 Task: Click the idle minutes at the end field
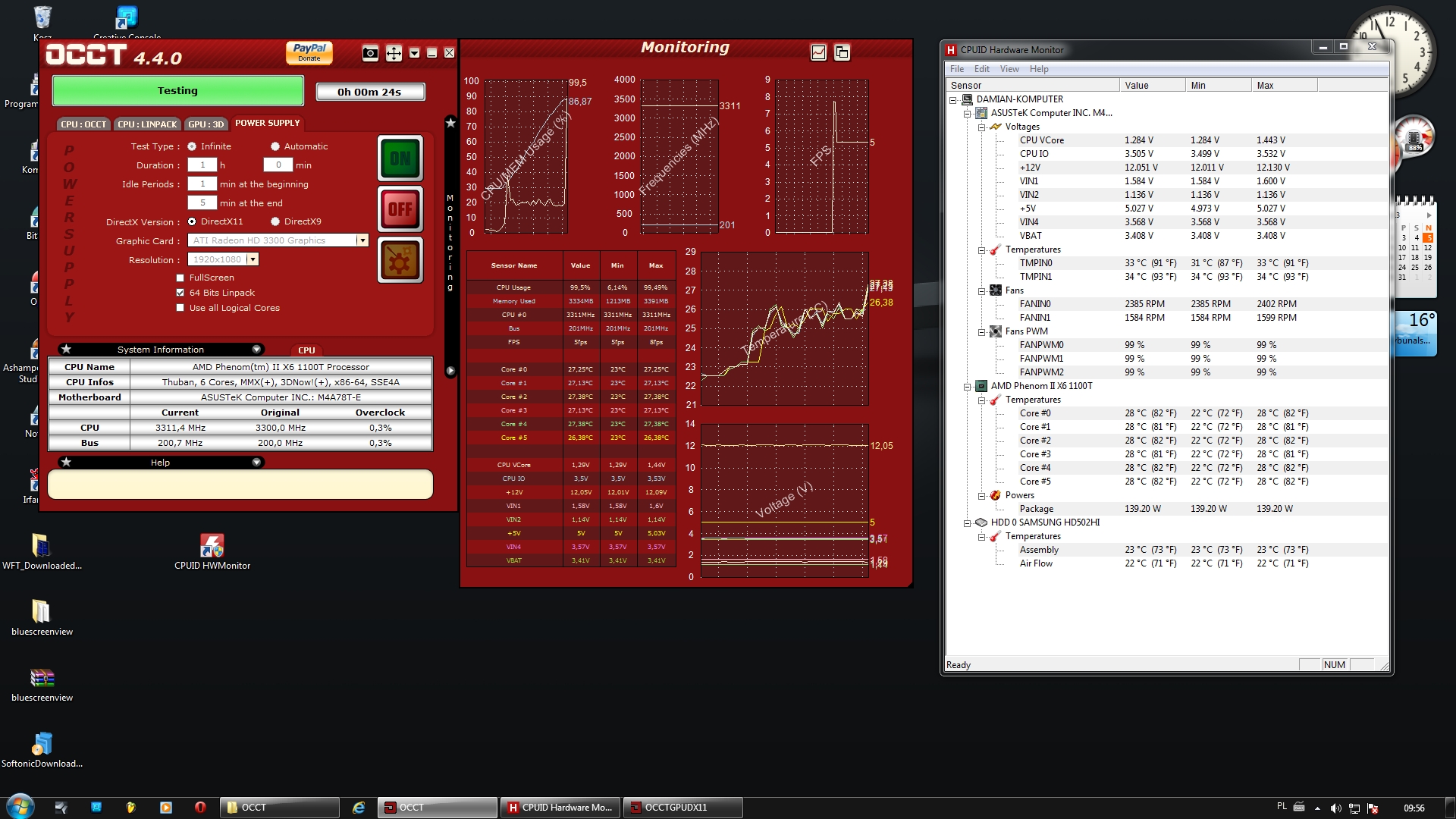coord(202,202)
